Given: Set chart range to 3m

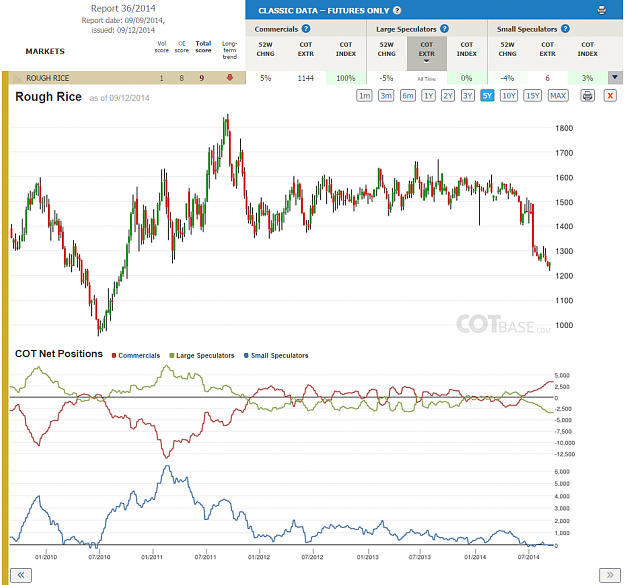Looking at the screenshot, I should 386,96.
